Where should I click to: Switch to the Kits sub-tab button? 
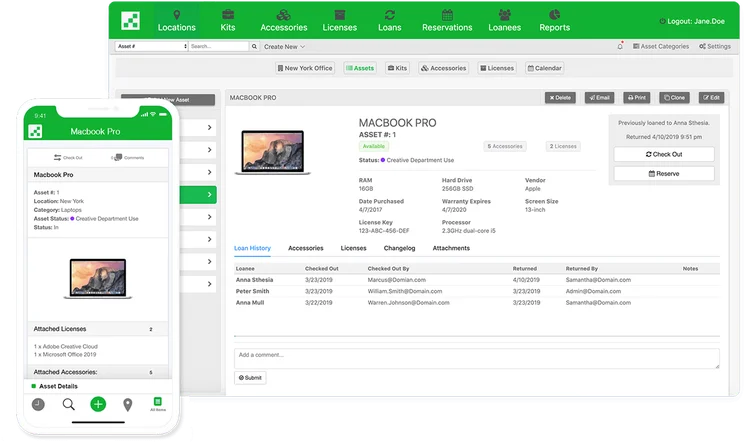tap(398, 68)
